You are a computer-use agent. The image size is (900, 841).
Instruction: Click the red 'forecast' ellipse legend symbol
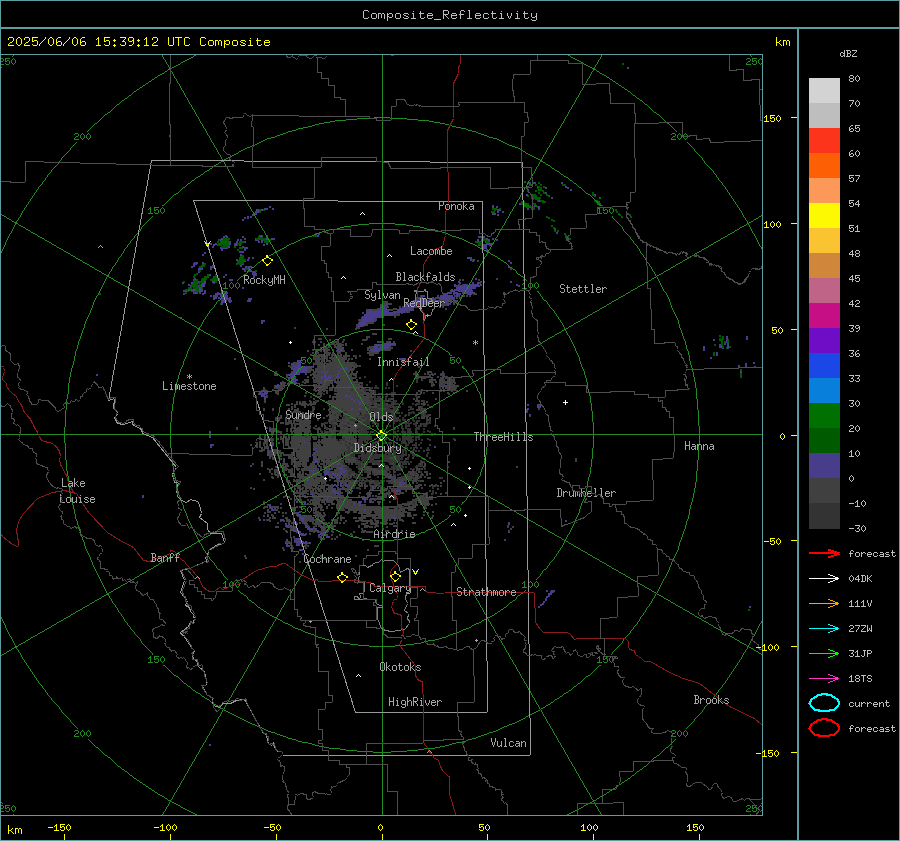click(824, 728)
